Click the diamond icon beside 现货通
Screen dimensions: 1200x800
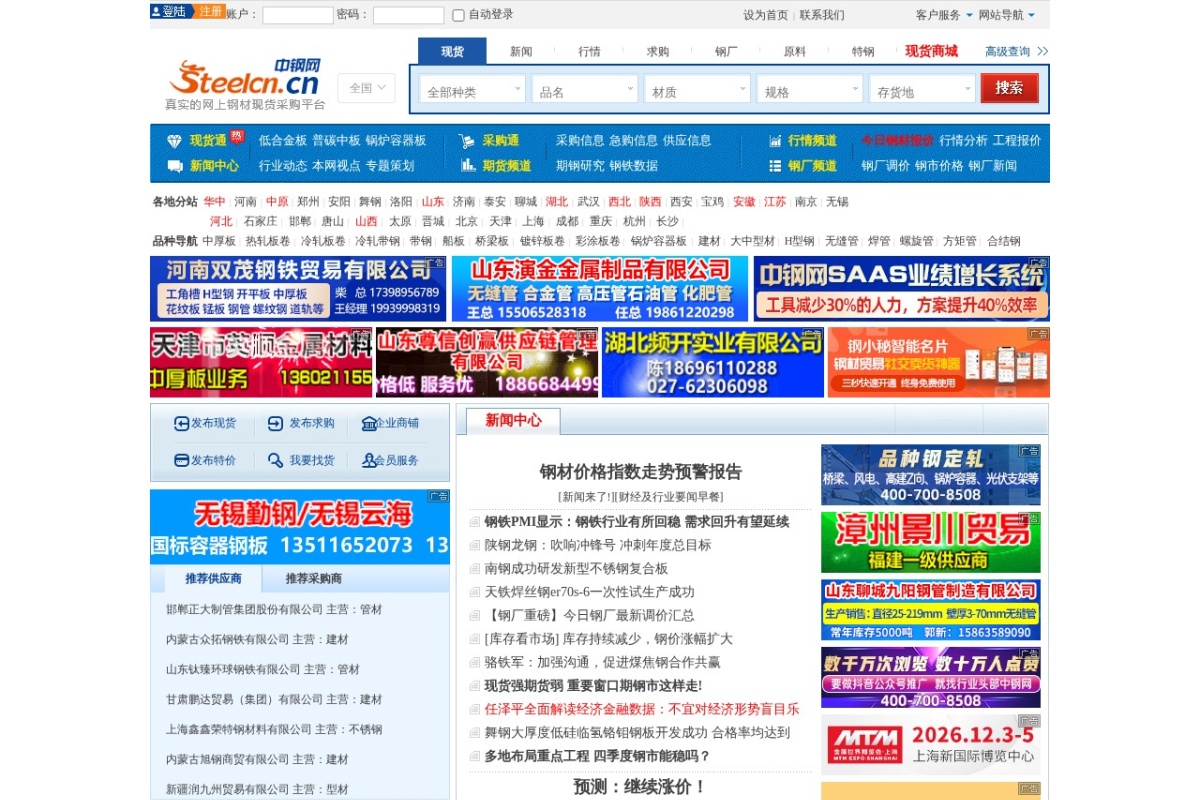pos(175,141)
